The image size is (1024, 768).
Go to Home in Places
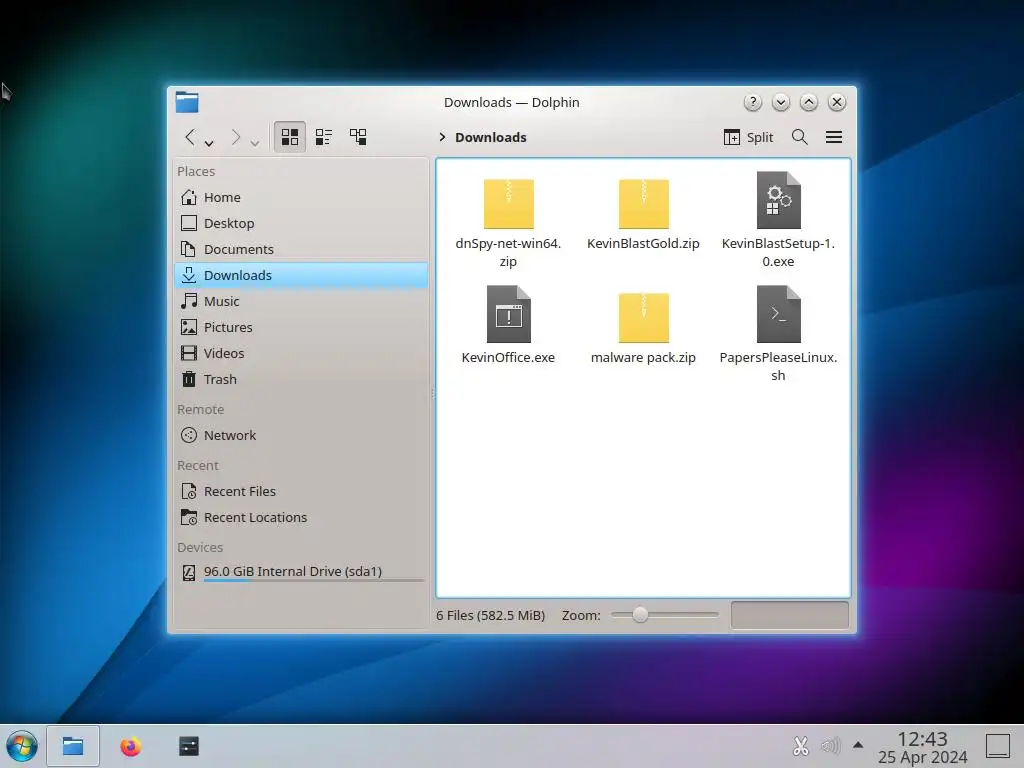click(x=301, y=197)
